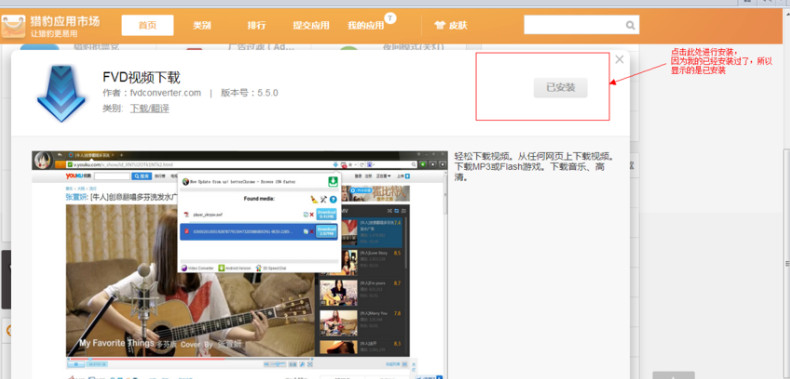Close the FVD视频下载 detail dialog

click(620, 59)
